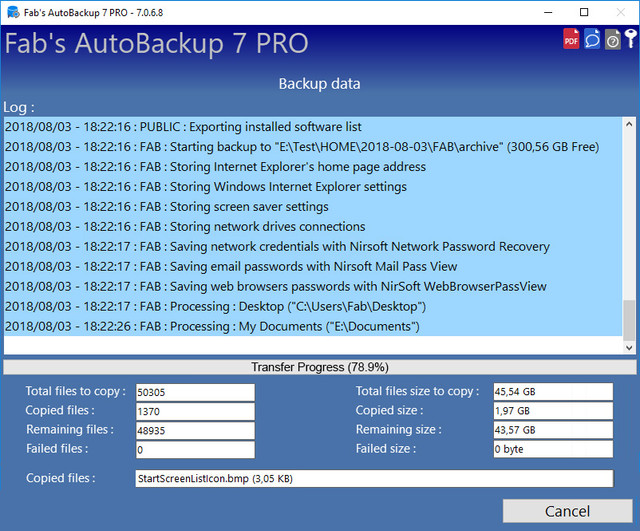640x531 pixels.
Task: Select log line 'Starting backup to E:\Test\HOME'
Action: 313,147
